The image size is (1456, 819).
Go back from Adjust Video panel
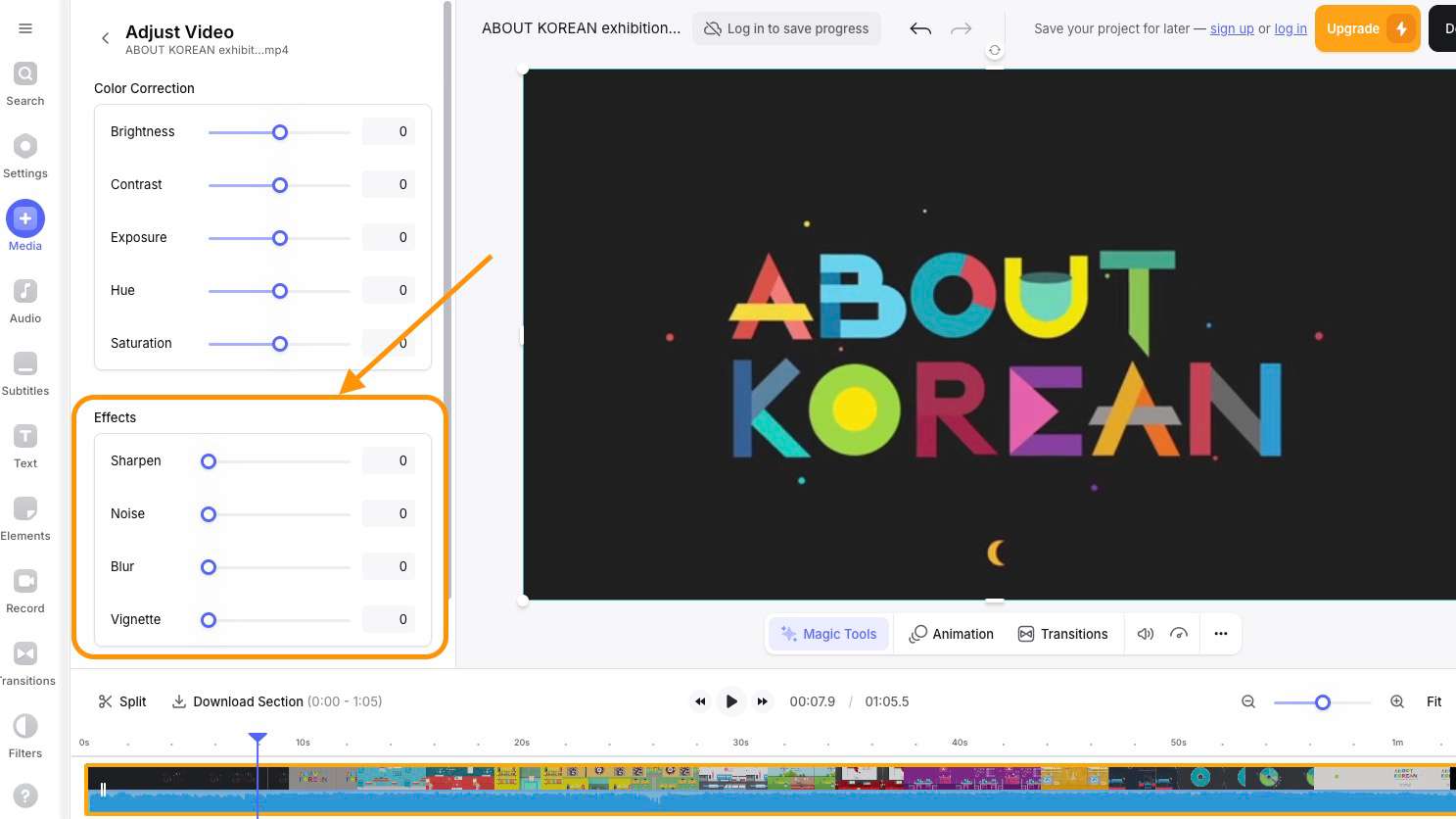click(x=105, y=38)
